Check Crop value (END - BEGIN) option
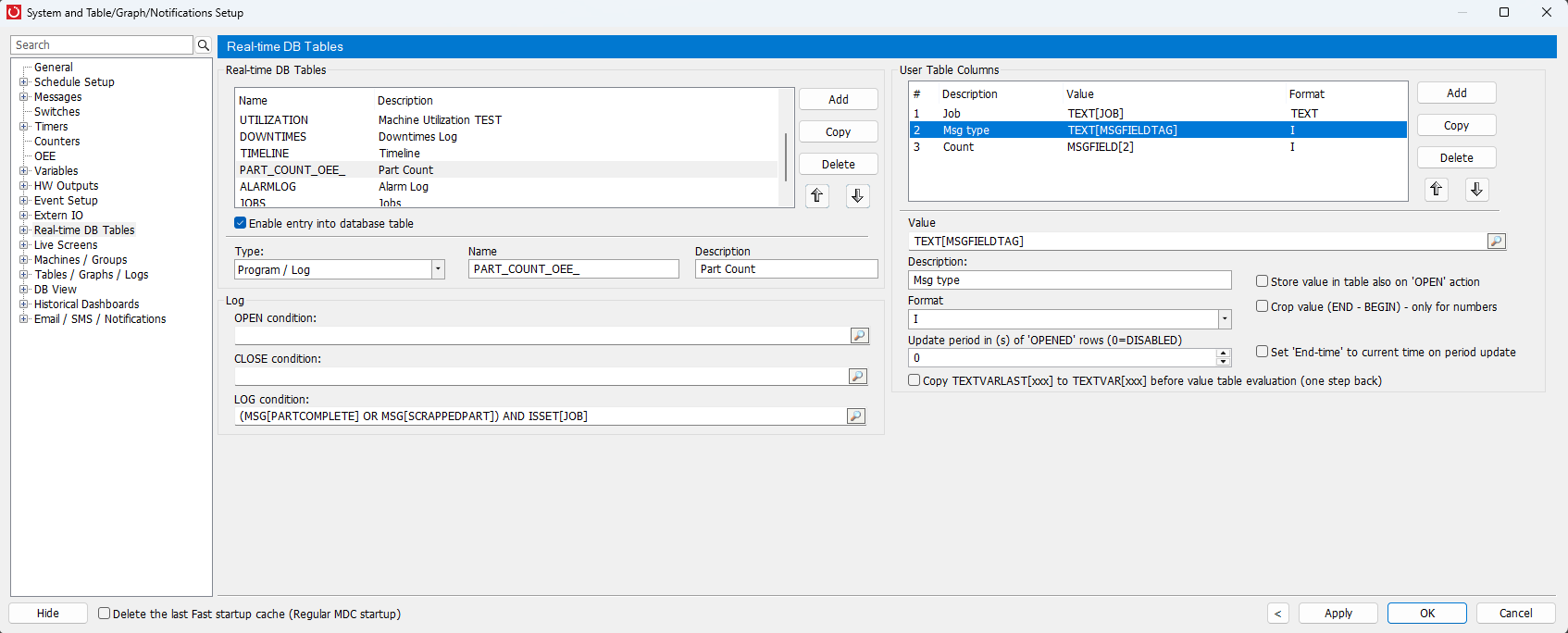 [1262, 306]
